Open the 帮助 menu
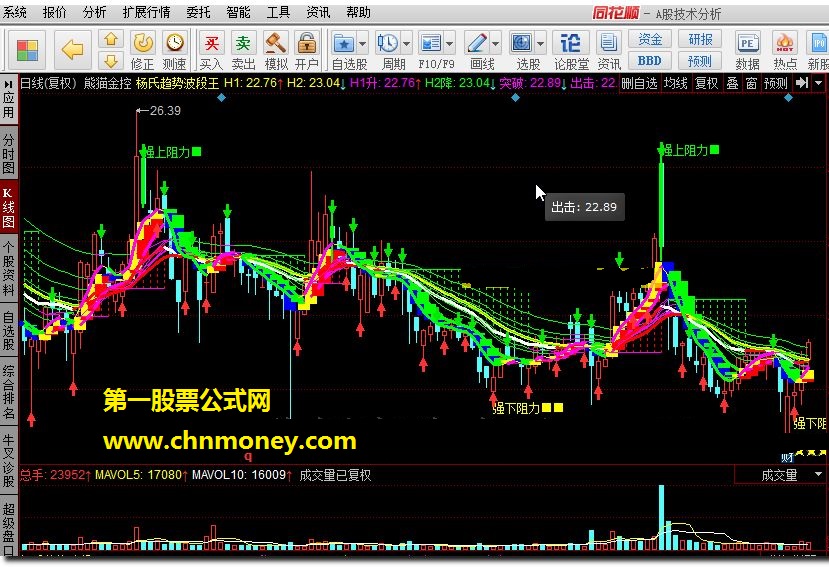829x567 pixels. pos(358,12)
